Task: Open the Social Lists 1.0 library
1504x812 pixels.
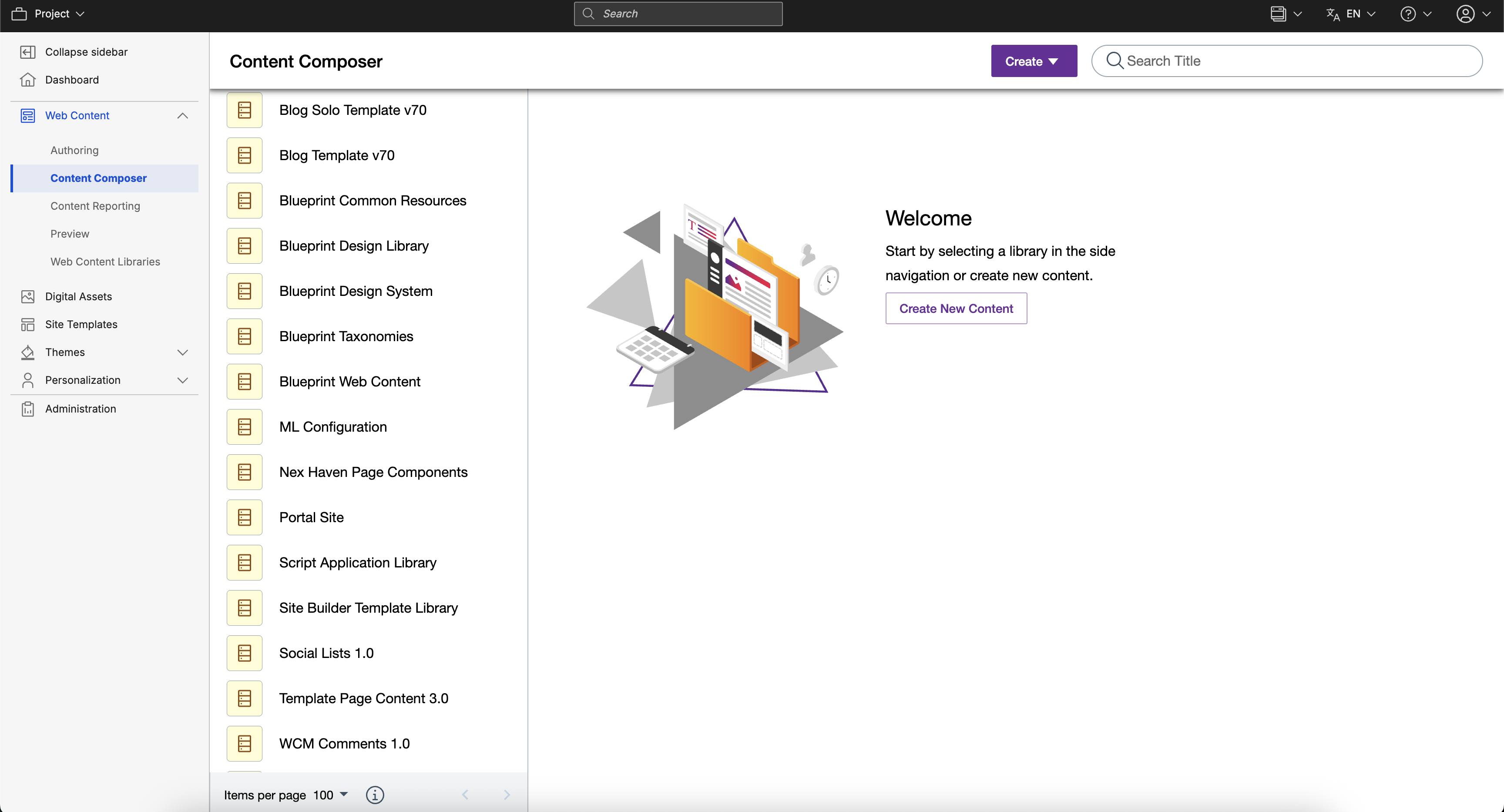Action: 326,653
